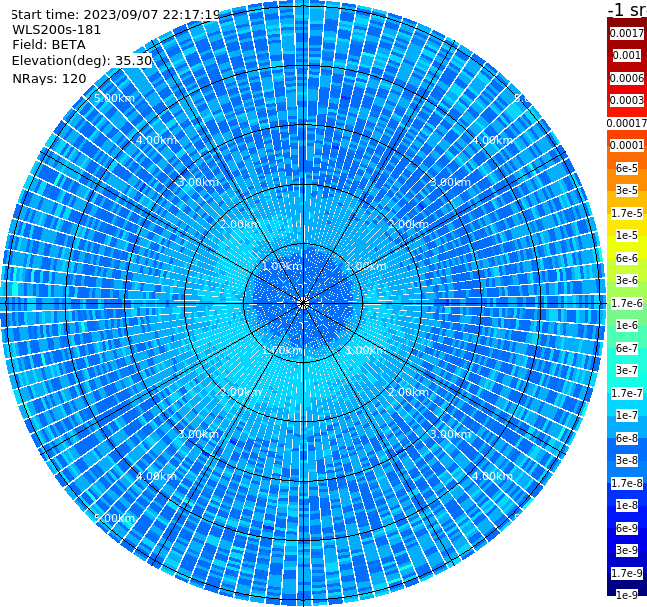This screenshot has width=647, height=607.
Task: Select the 3e-6 colorbar value
Action: pos(627,280)
